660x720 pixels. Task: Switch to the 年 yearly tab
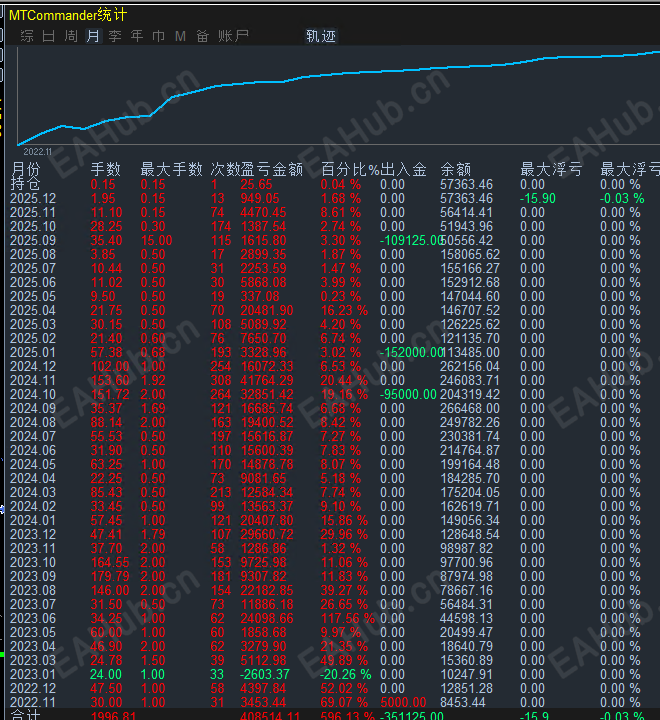point(137,36)
